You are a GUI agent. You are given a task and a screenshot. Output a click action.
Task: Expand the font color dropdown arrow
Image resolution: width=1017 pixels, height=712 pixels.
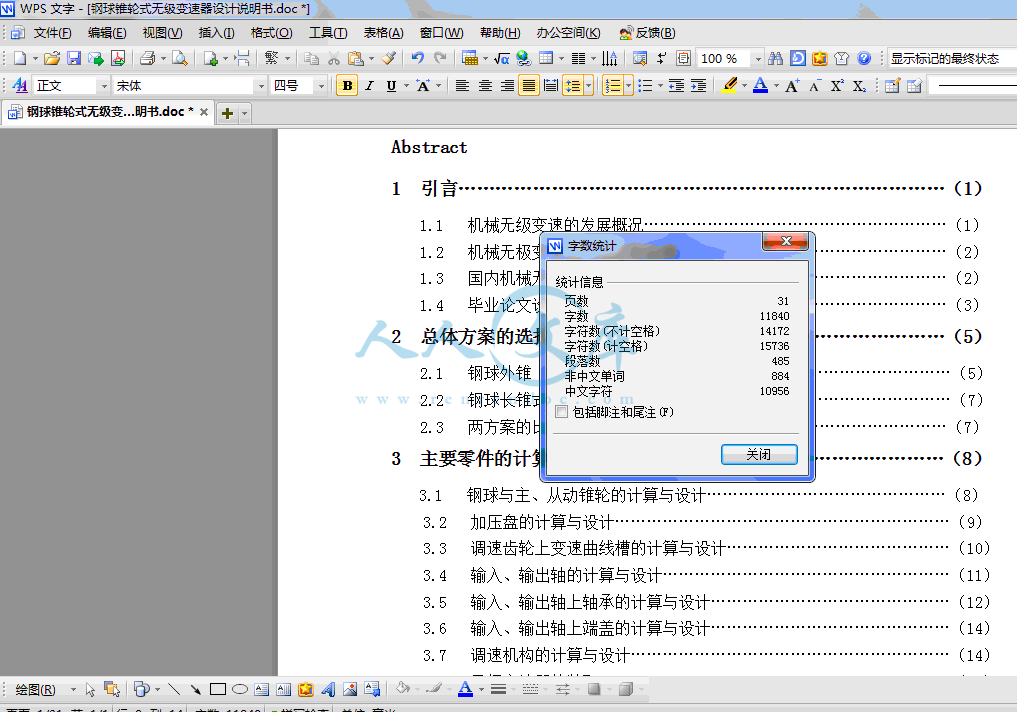776,86
